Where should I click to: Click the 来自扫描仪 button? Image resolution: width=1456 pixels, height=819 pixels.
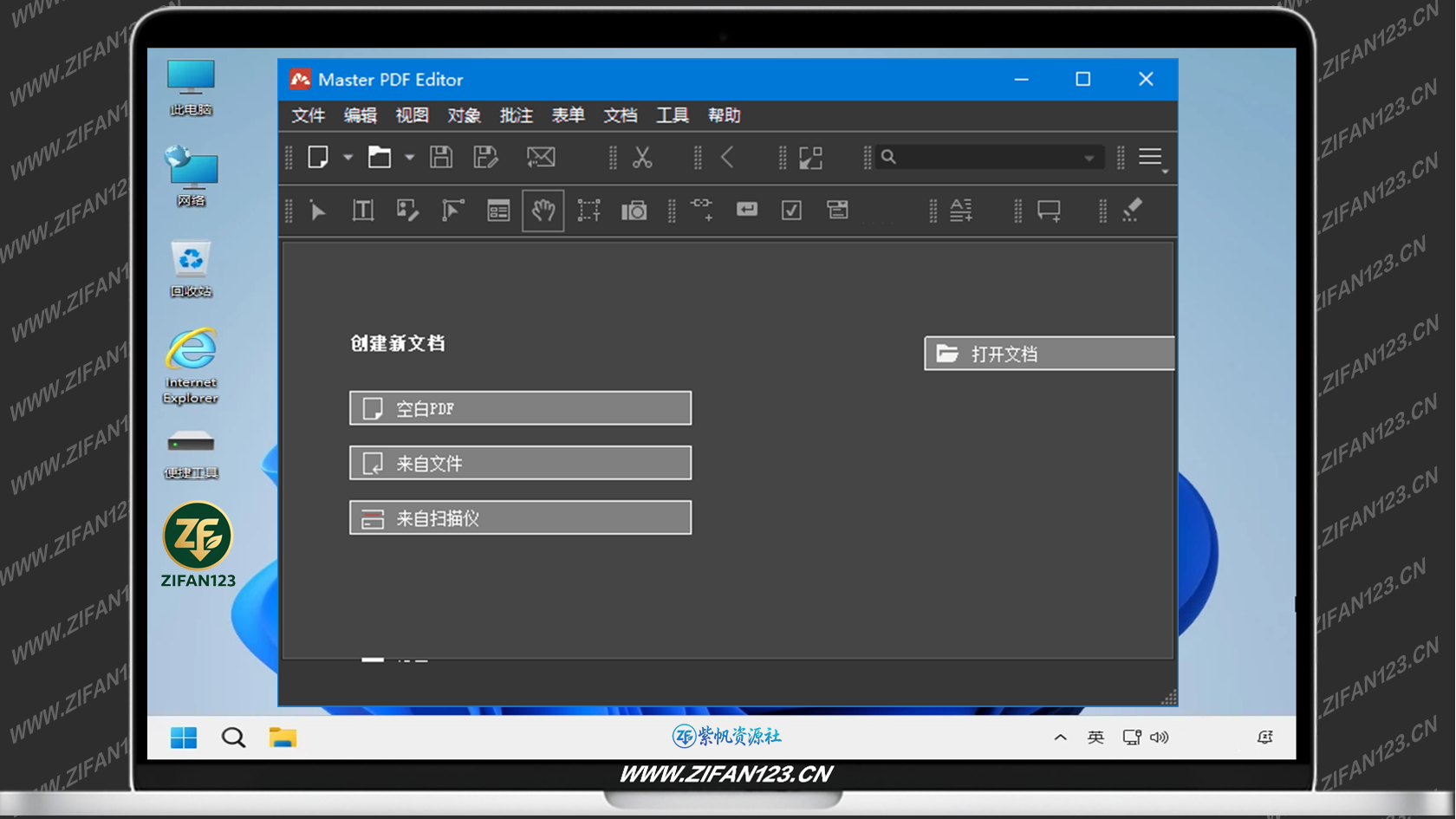point(520,517)
